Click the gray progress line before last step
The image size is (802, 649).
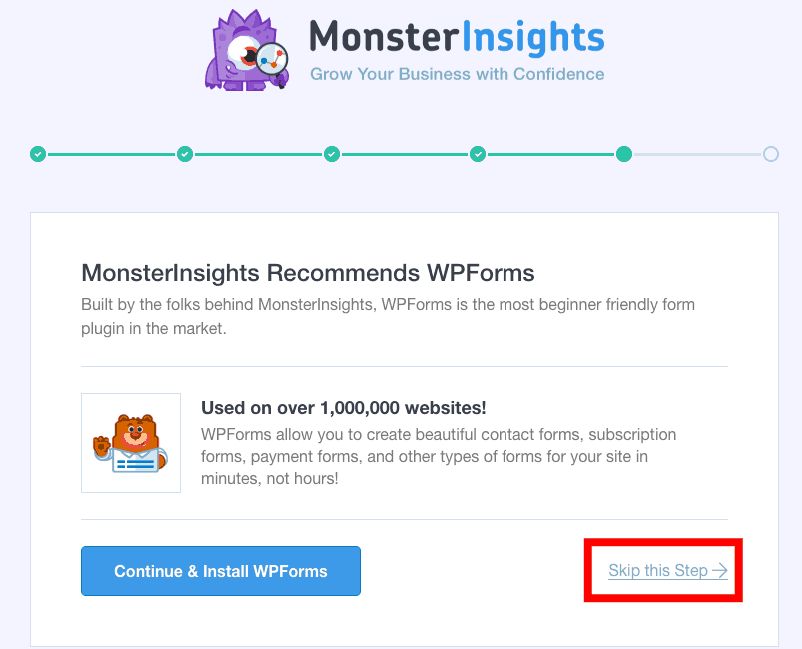(x=698, y=154)
